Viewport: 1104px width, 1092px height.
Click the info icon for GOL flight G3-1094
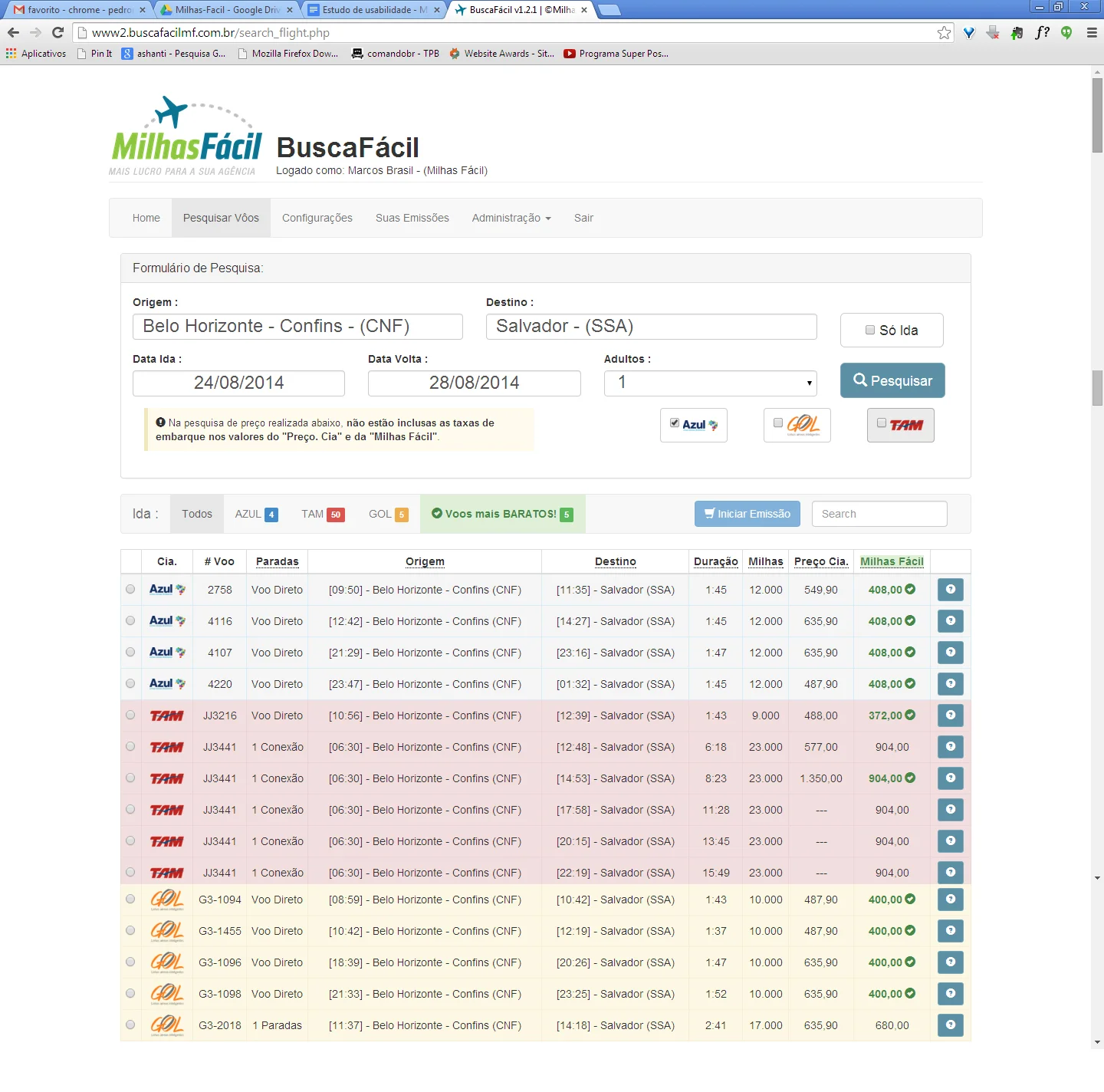pos(950,900)
